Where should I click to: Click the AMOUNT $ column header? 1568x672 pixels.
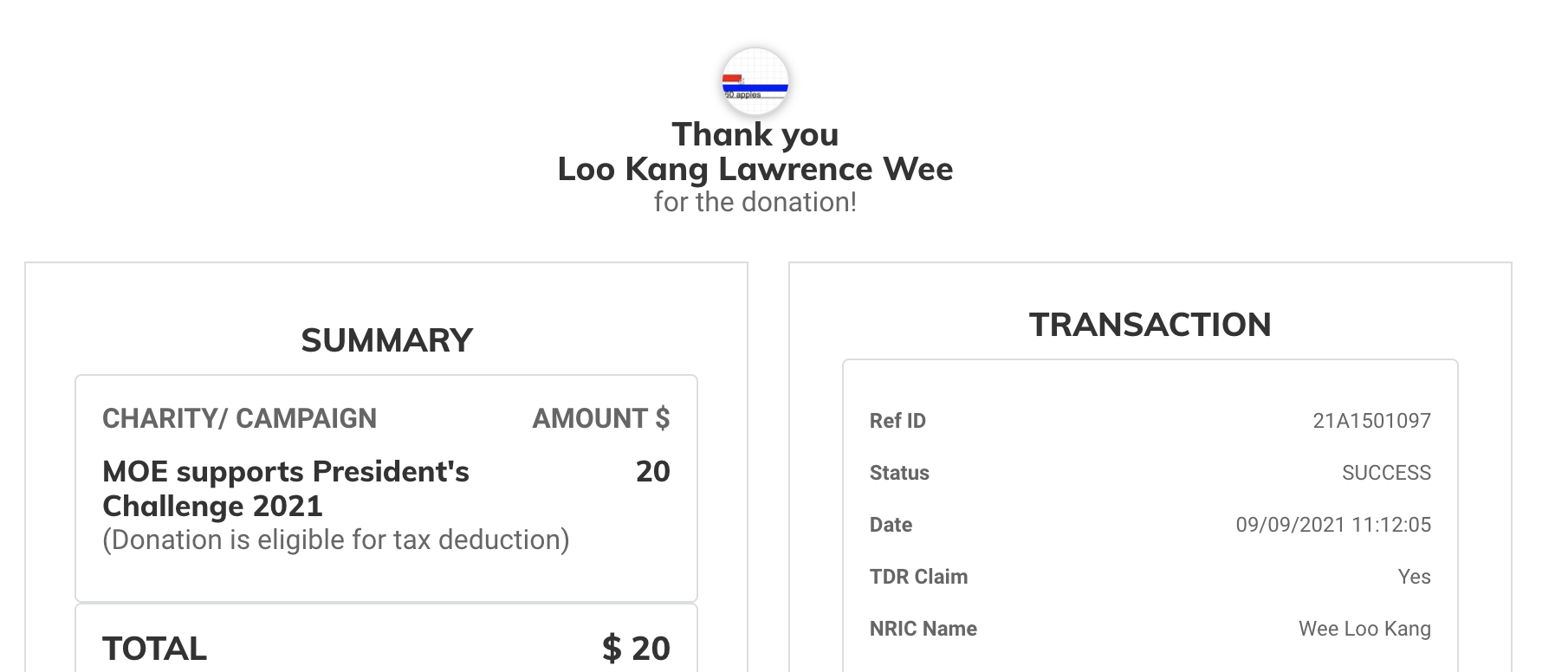pos(600,418)
